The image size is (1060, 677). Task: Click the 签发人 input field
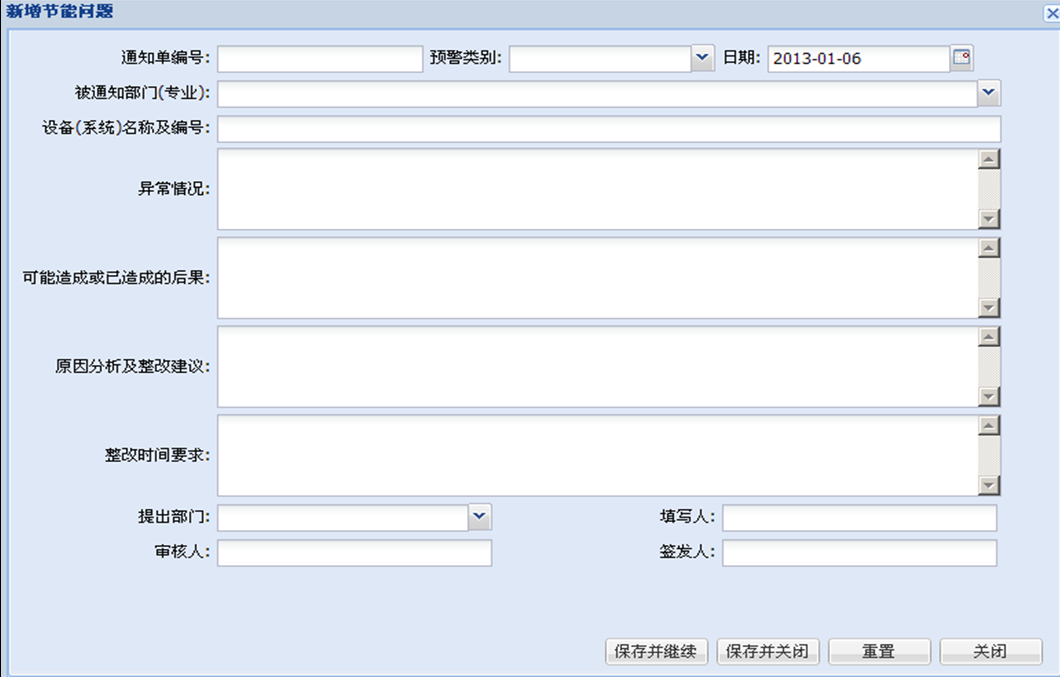coord(859,553)
